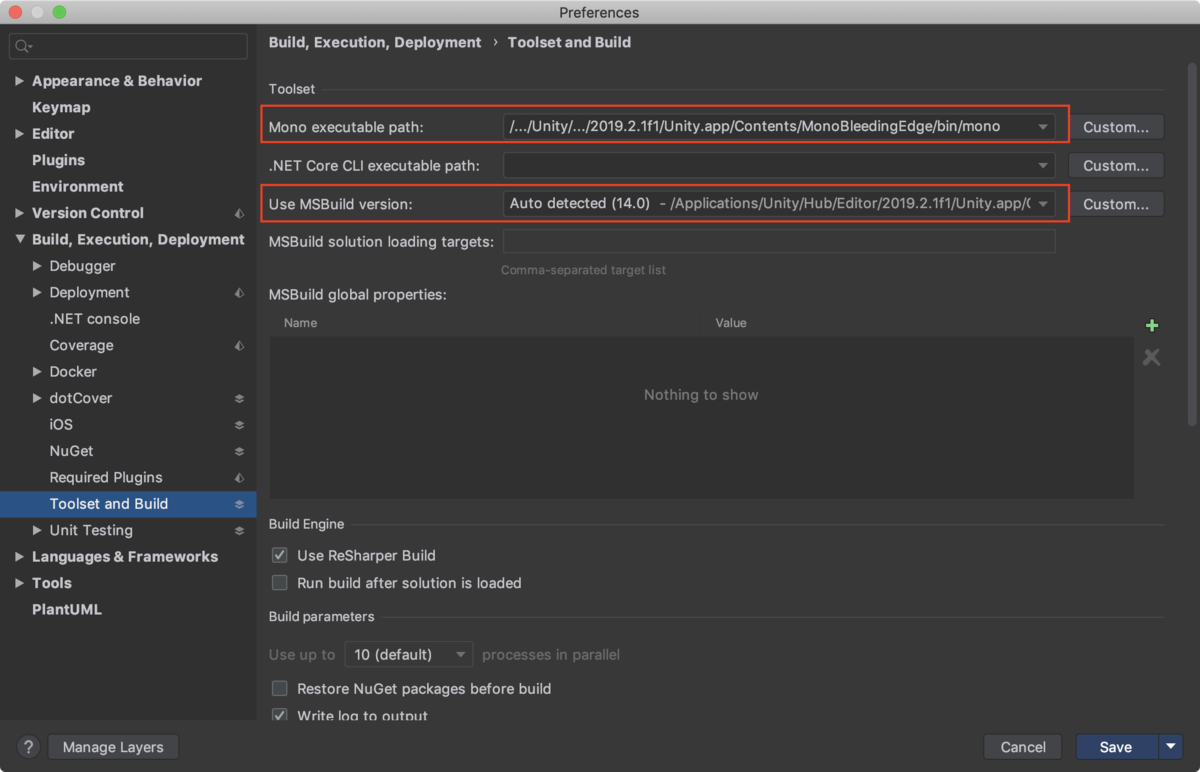Click the Cancel button
The image size is (1200, 772).
[x=1023, y=747]
